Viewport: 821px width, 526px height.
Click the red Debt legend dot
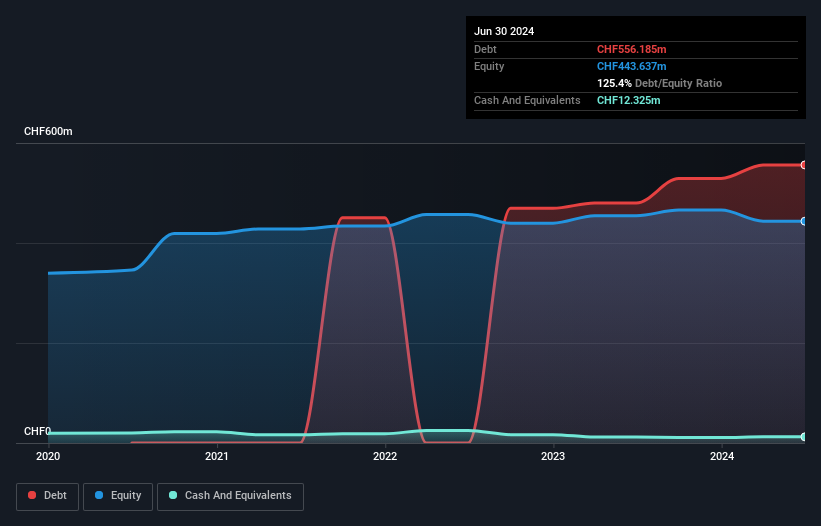pyautogui.click(x=32, y=495)
